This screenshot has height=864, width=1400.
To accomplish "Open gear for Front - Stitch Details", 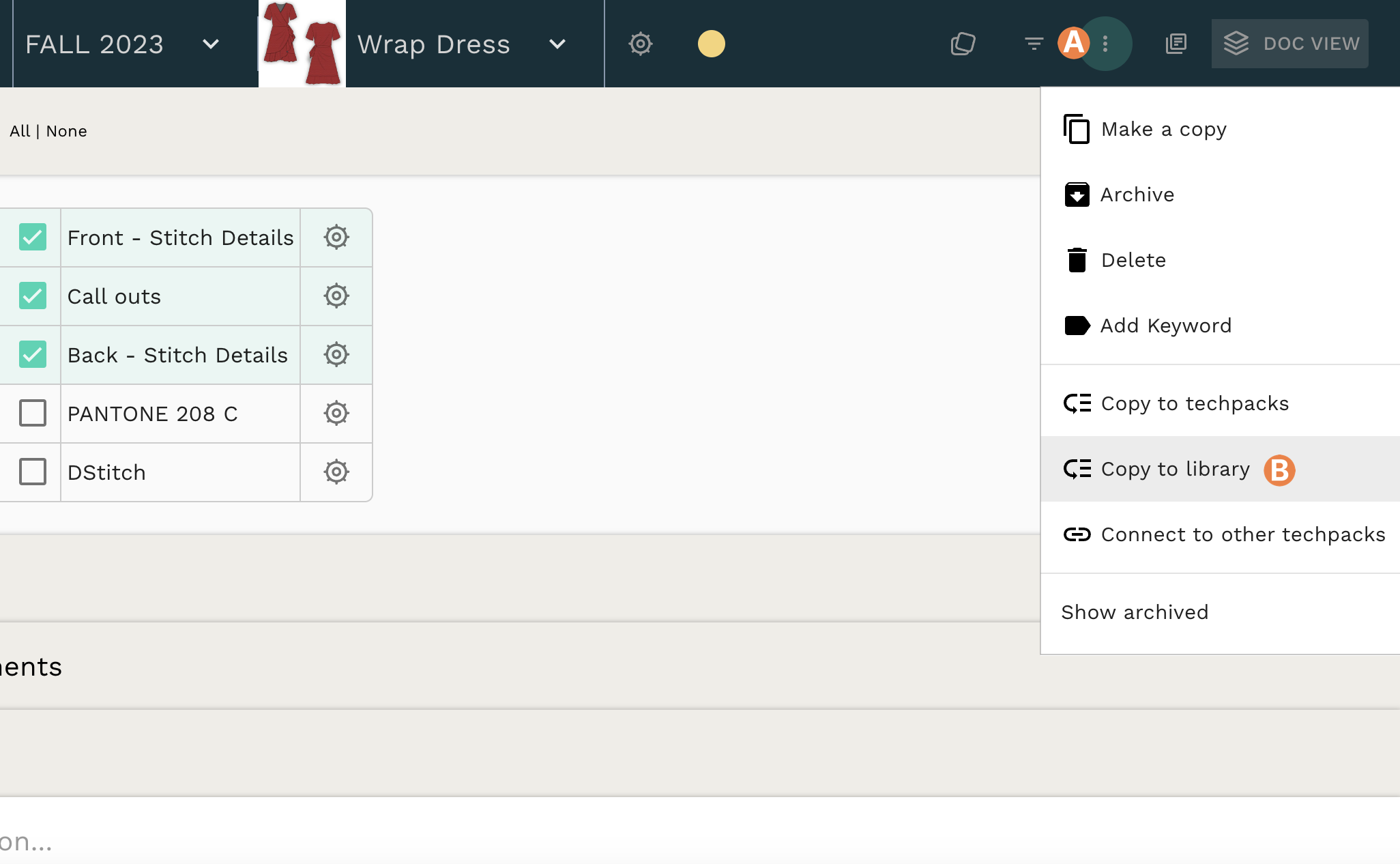I will click(x=336, y=237).
